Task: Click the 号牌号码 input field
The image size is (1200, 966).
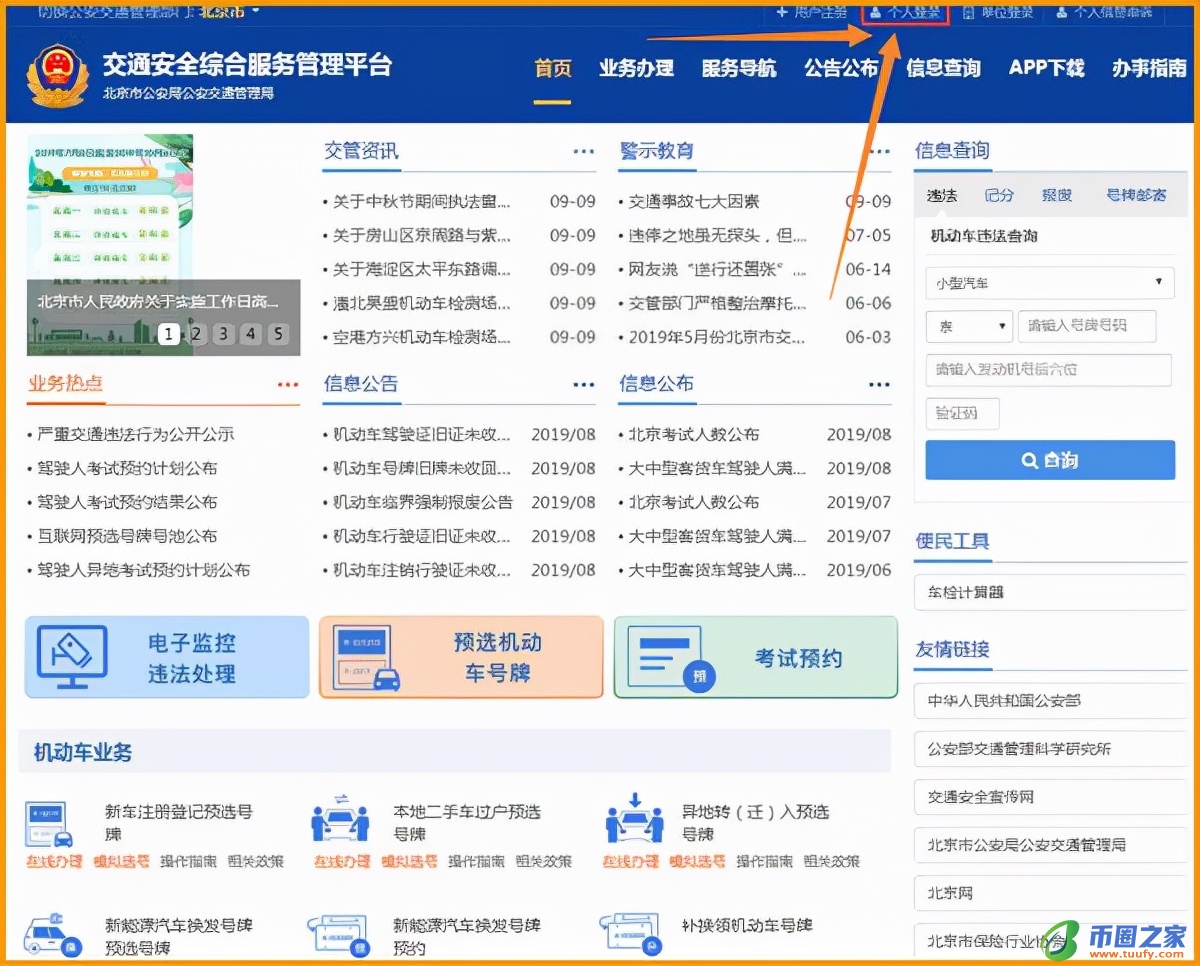Action: click(x=1087, y=326)
